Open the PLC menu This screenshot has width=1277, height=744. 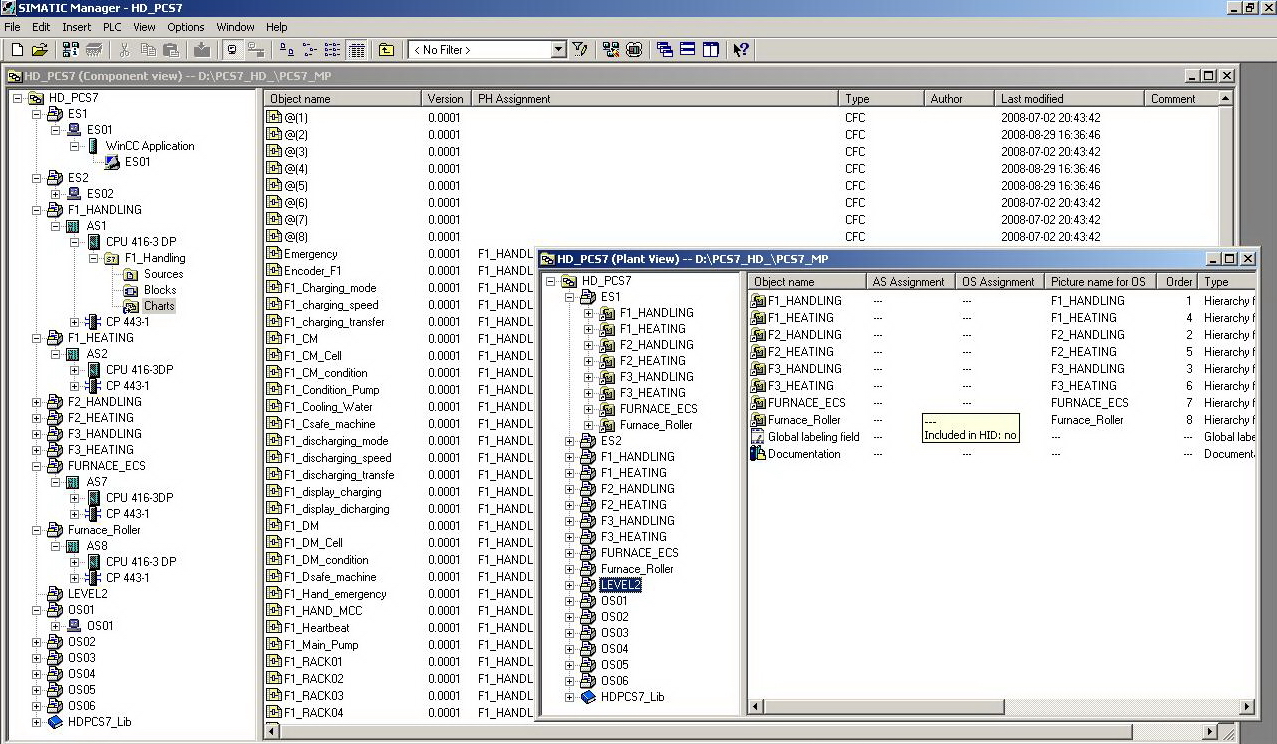112,27
